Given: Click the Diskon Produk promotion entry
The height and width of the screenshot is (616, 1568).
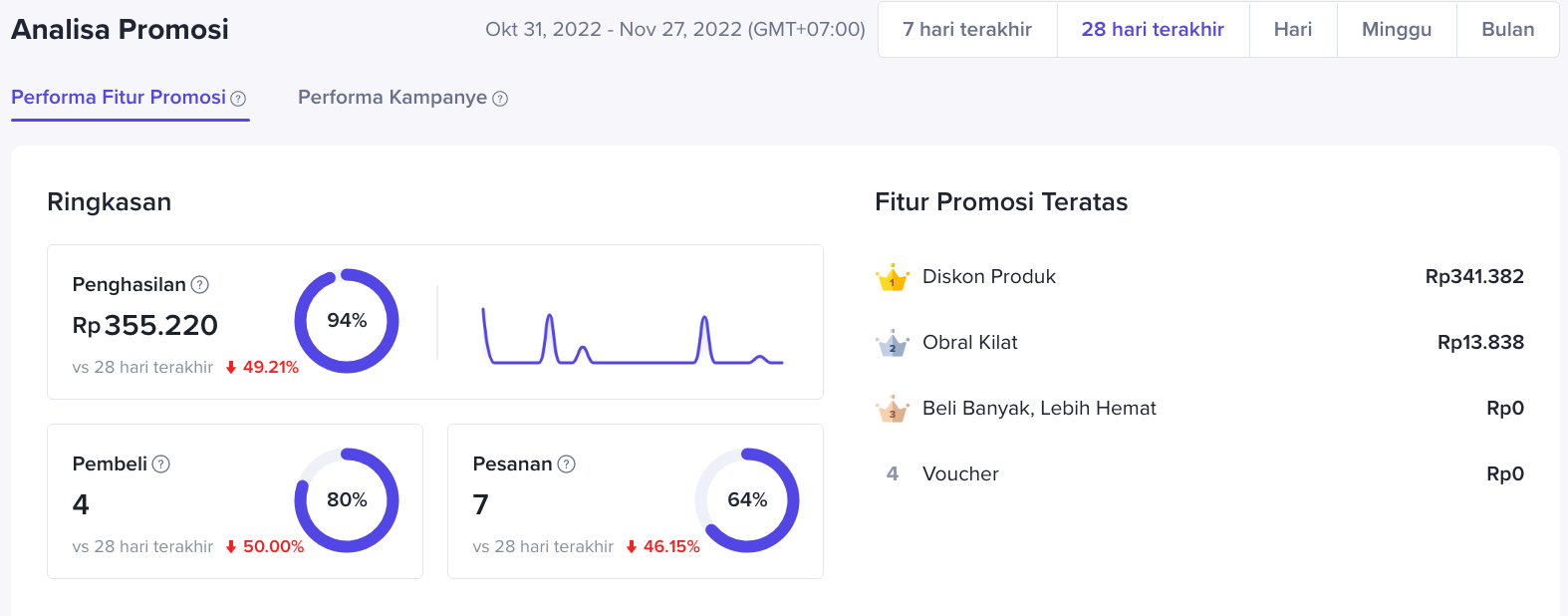Looking at the screenshot, I should [x=989, y=277].
